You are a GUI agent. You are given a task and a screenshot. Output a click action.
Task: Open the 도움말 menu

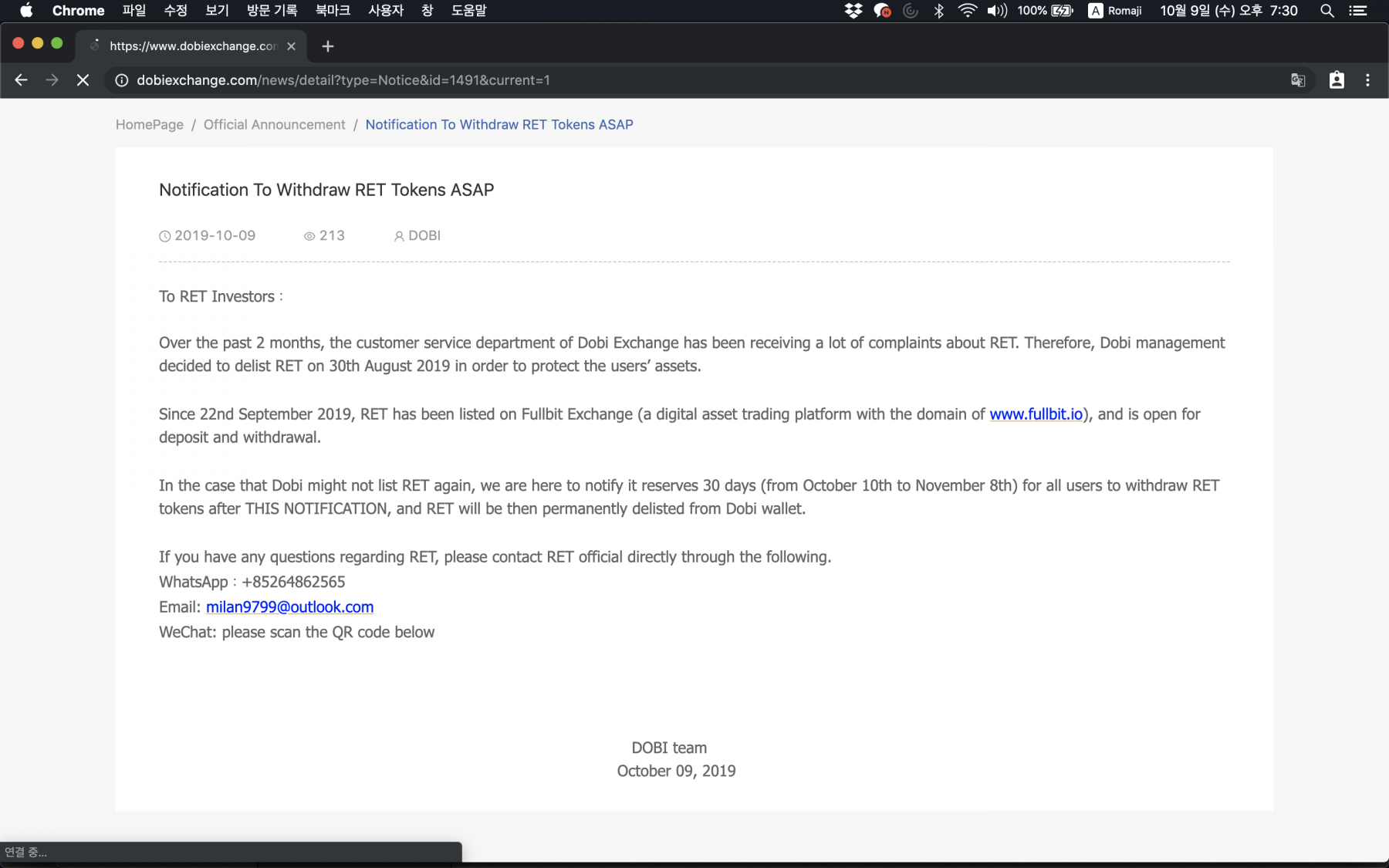point(469,11)
